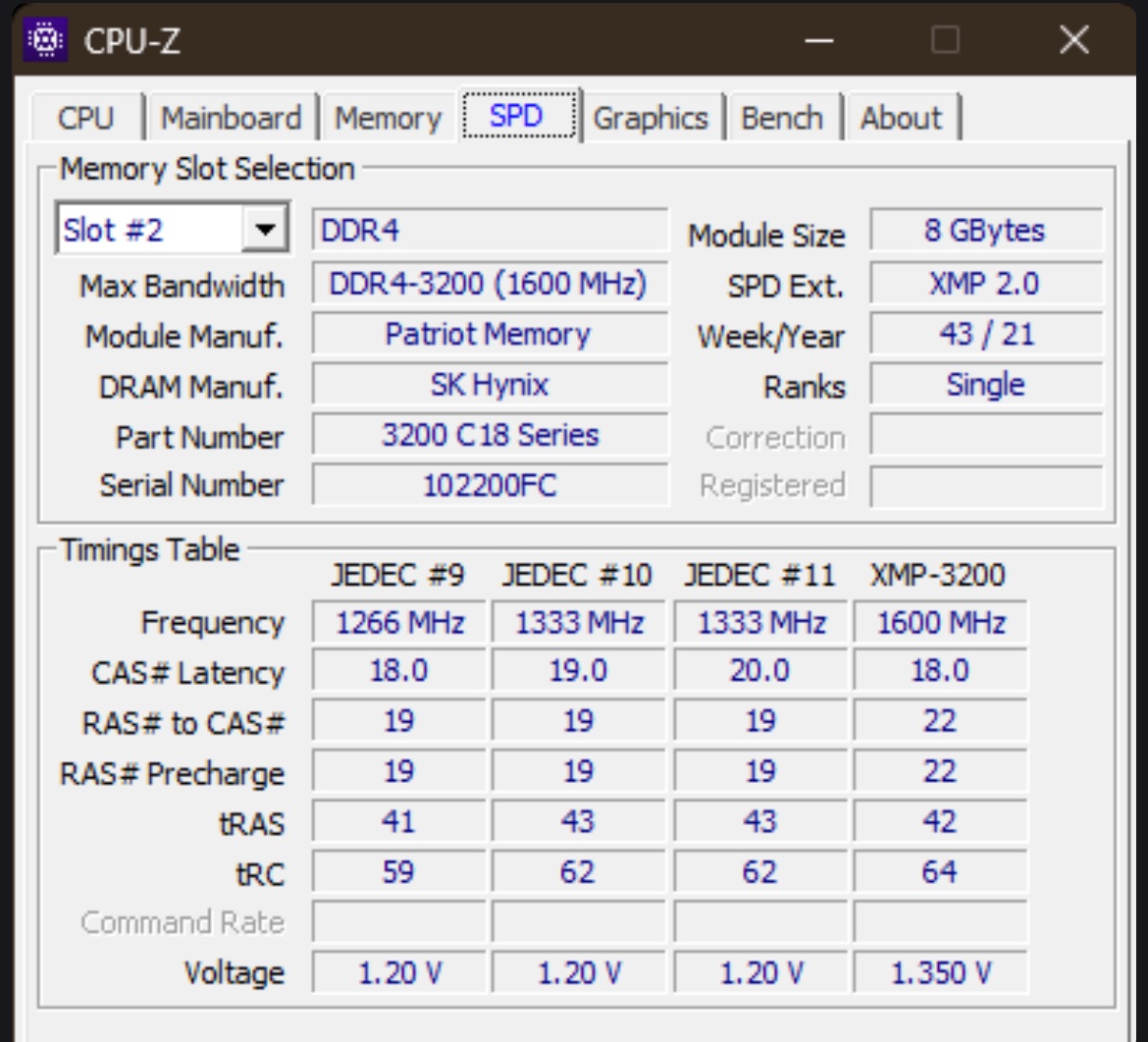Select the 43 / 21 Week/Year value
The width and height of the screenshot is (1148, 1042).
pos(985,335)
